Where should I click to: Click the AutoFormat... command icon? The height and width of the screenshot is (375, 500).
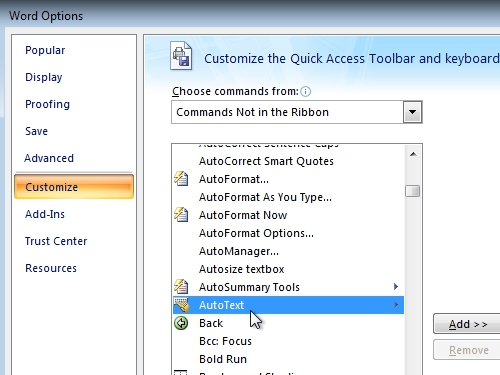(181, 179)
